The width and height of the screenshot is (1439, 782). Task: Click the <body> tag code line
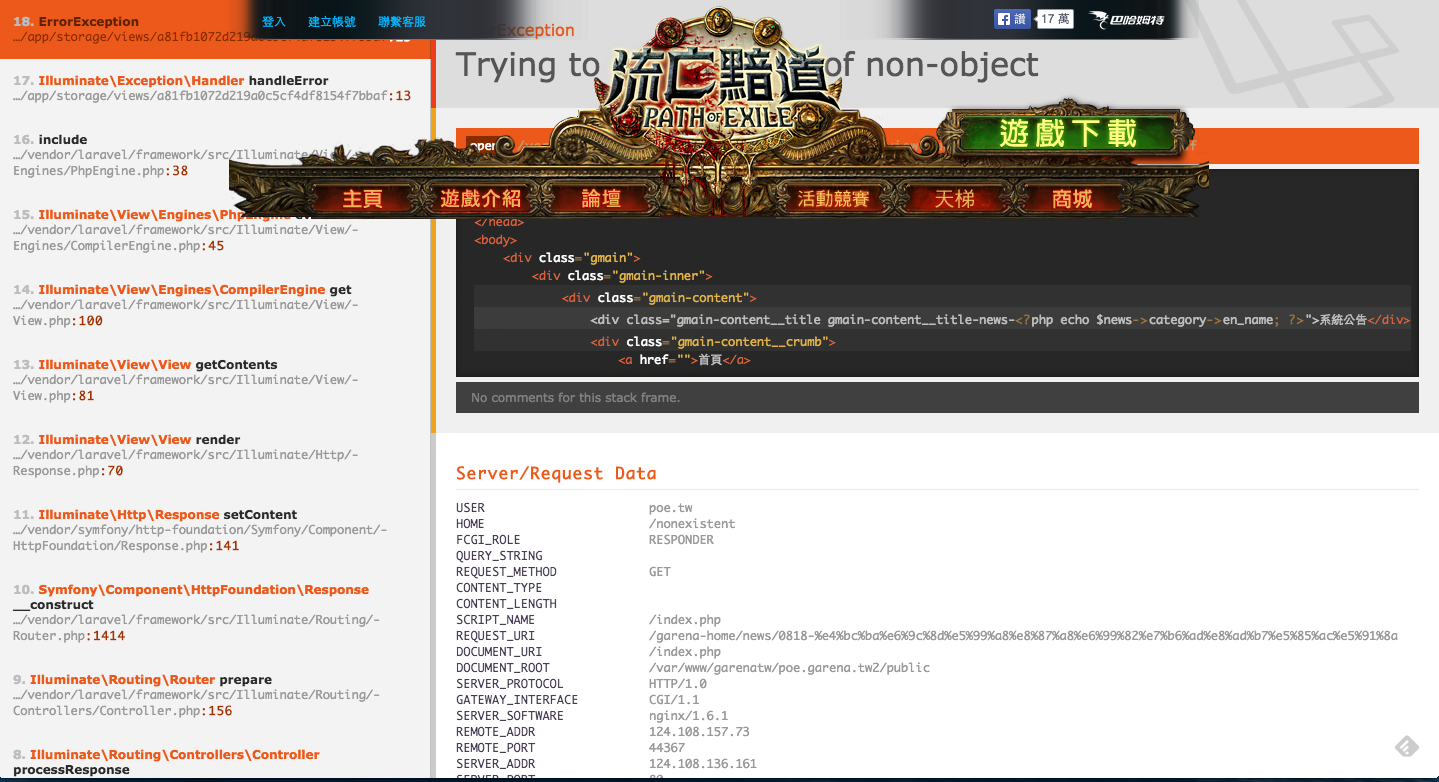tap(495, 240)
